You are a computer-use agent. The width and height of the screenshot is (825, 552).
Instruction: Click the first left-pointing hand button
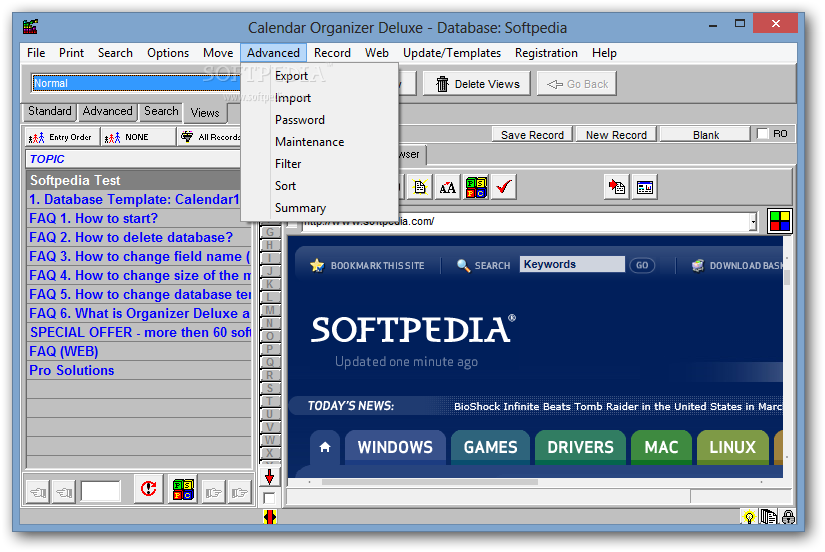click(x=38, y=493)
